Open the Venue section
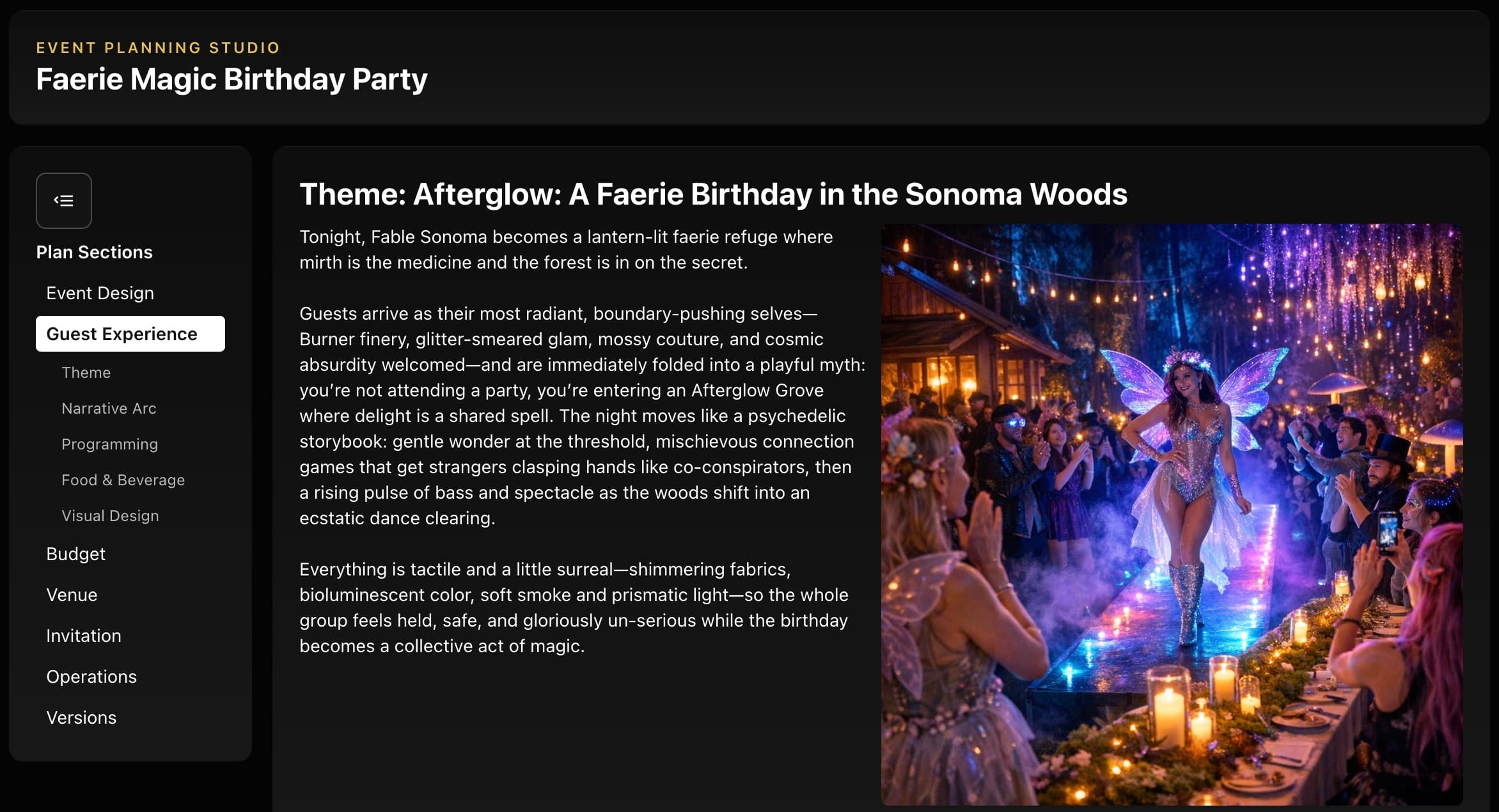Screen dimensions: 1499x812 [x=72, y=595]
